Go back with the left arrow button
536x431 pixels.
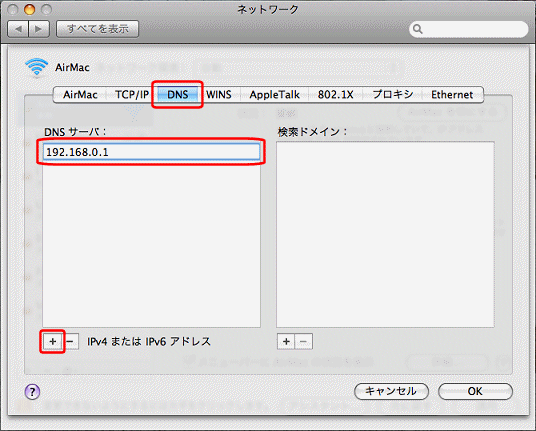[18, 29]
